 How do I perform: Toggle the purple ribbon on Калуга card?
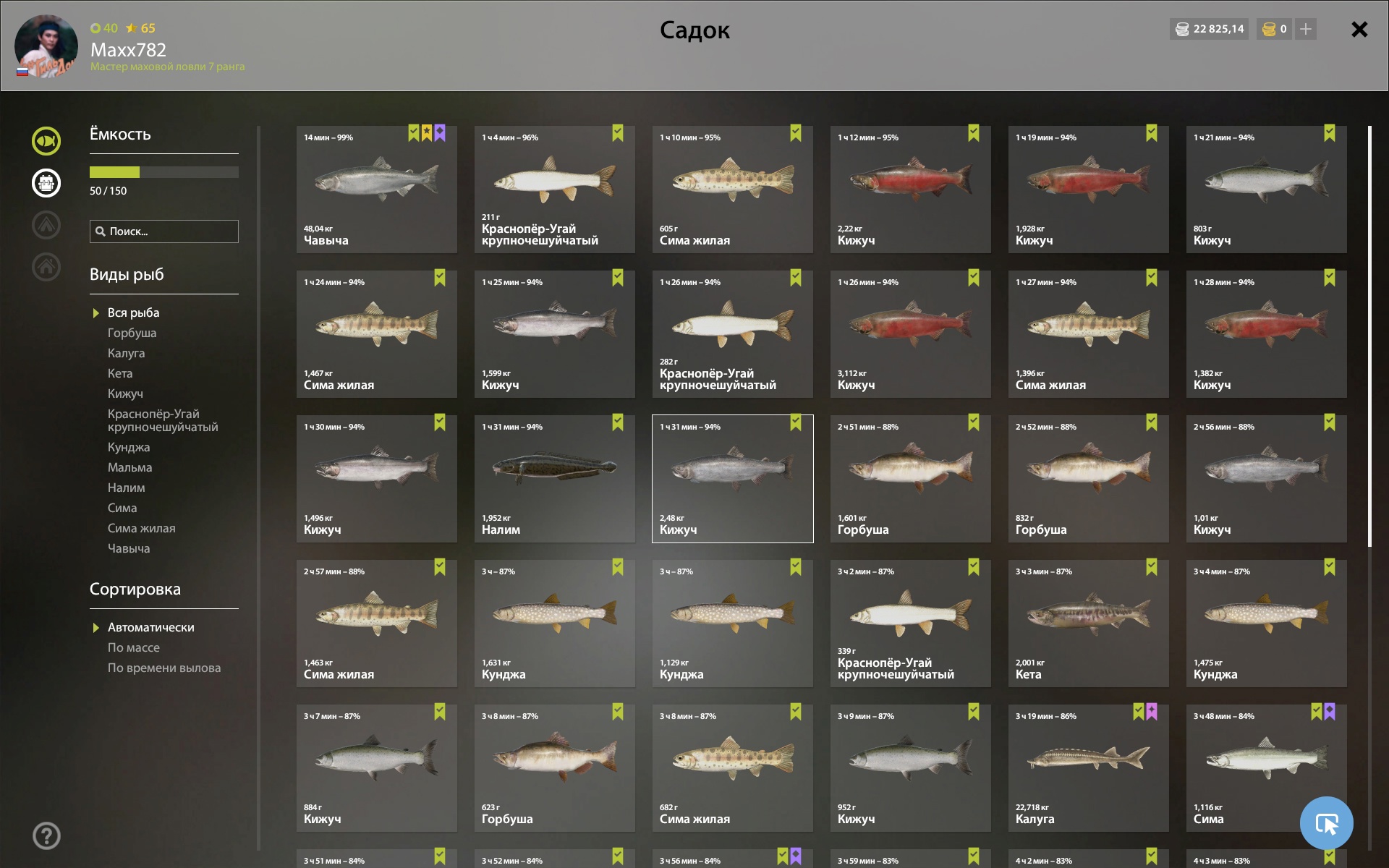(1152, 712)
